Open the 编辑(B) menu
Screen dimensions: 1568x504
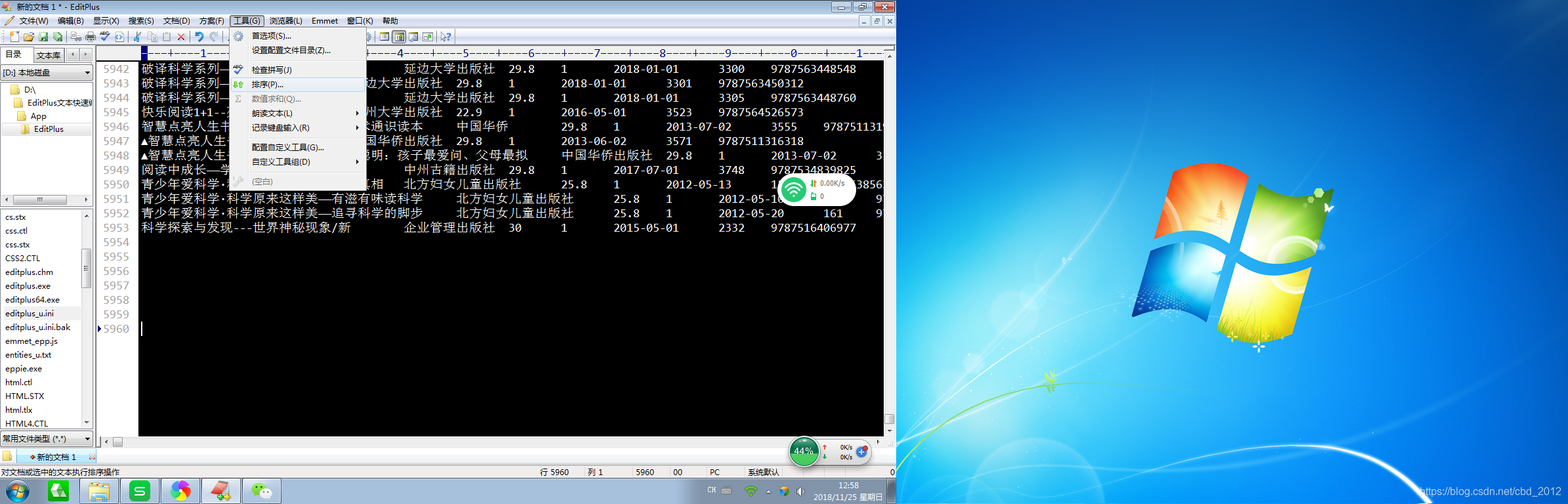click(x=70, y=21)
